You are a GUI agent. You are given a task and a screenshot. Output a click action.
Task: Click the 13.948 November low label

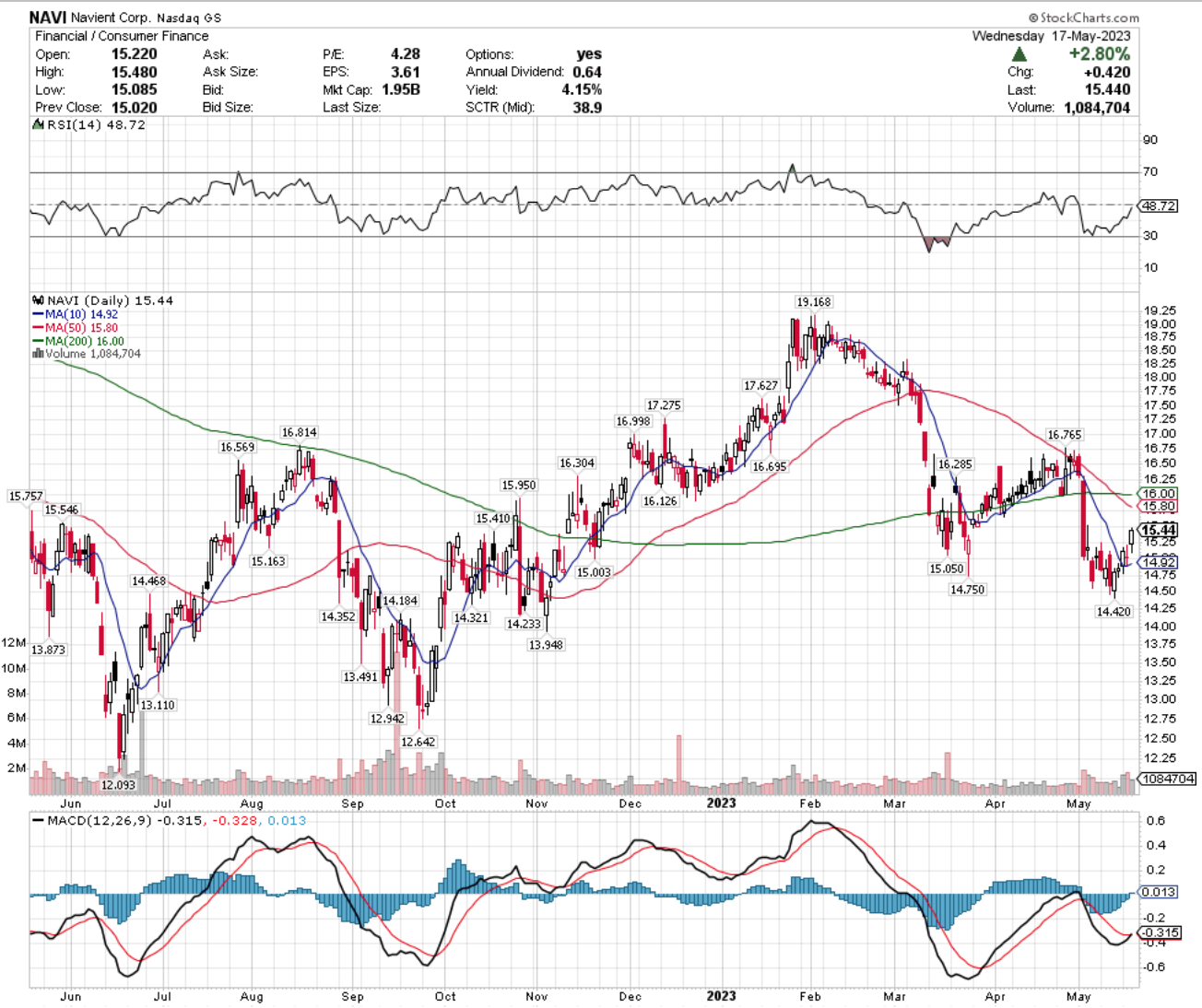[546, 645]
